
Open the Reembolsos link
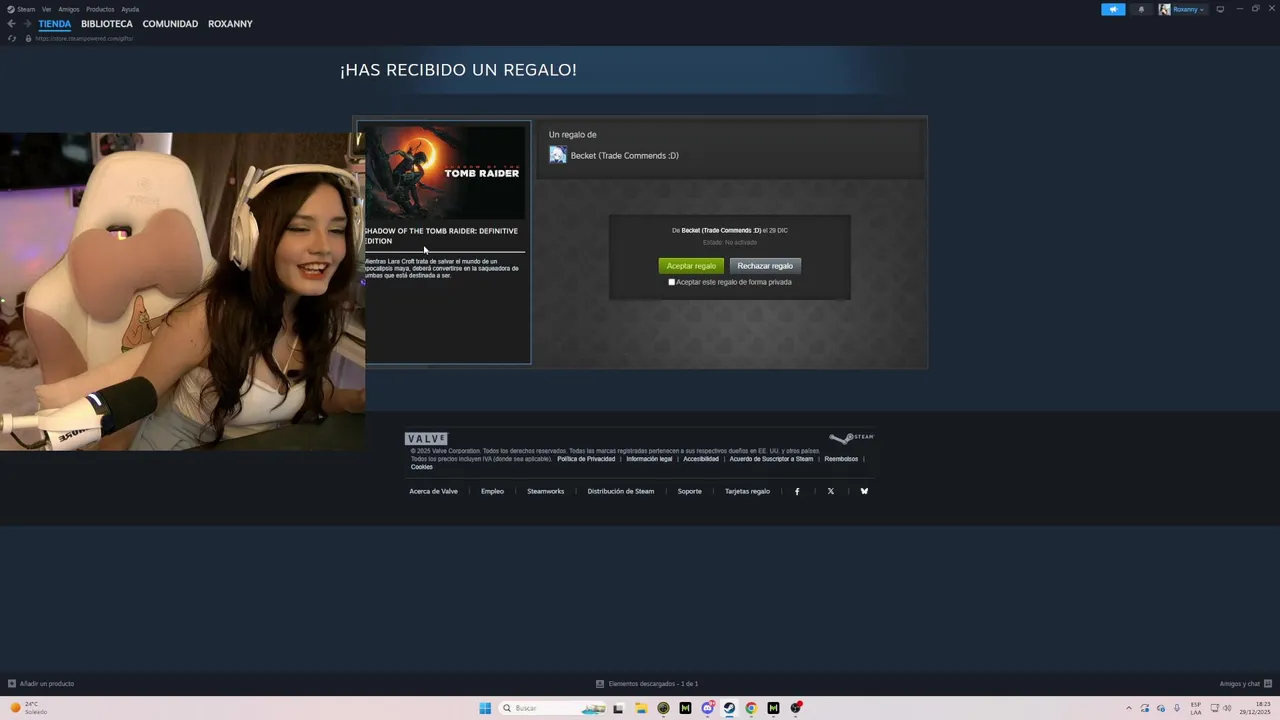841,459
